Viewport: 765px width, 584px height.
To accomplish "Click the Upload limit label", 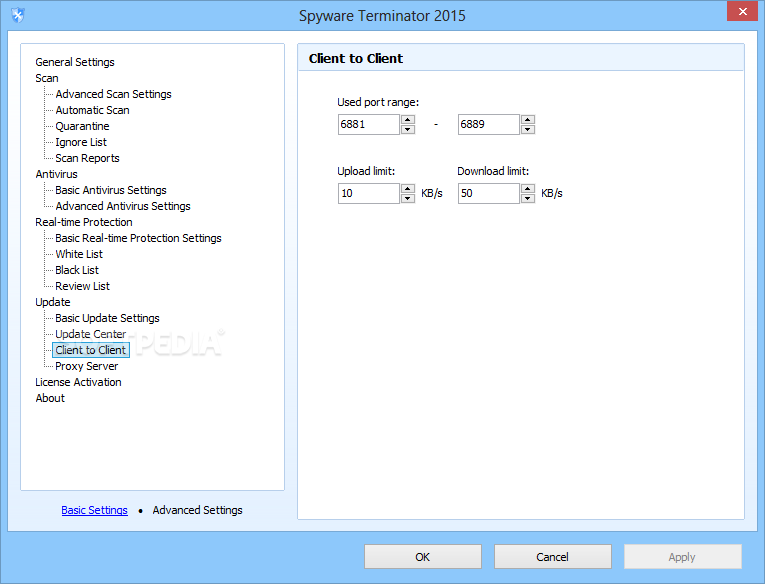I will [x=366, y=171].
